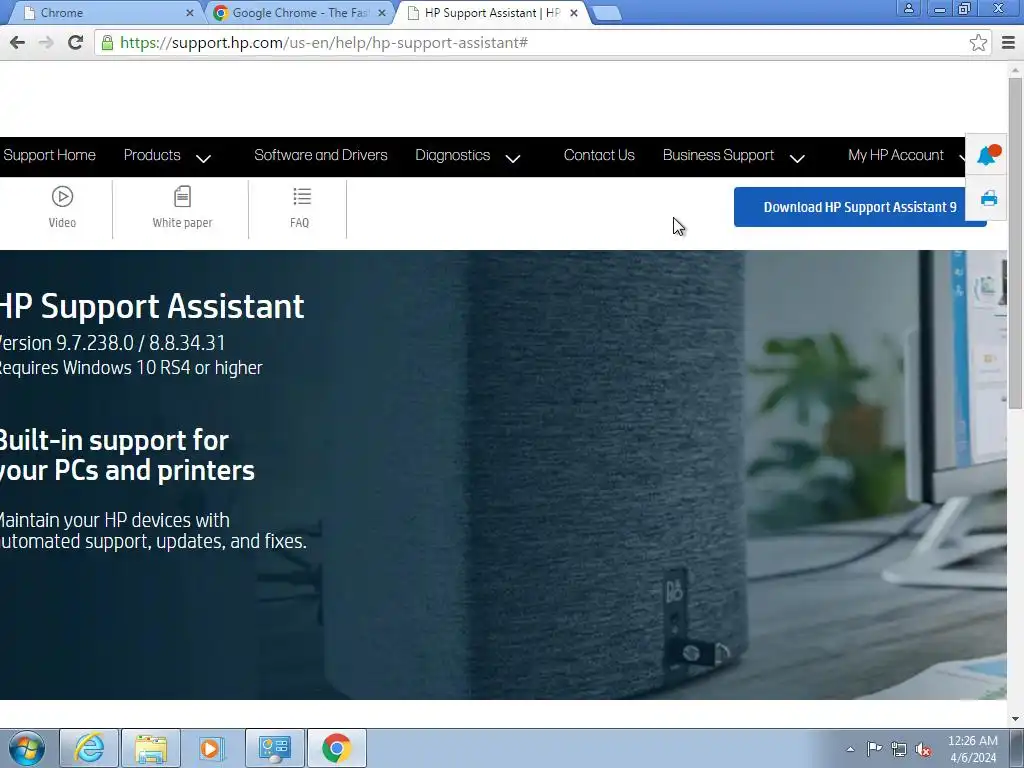This screenshot has width=1024, height=768.
Task: Click Download HP Support Assistant 9
Action: click(x=859, y=207)
